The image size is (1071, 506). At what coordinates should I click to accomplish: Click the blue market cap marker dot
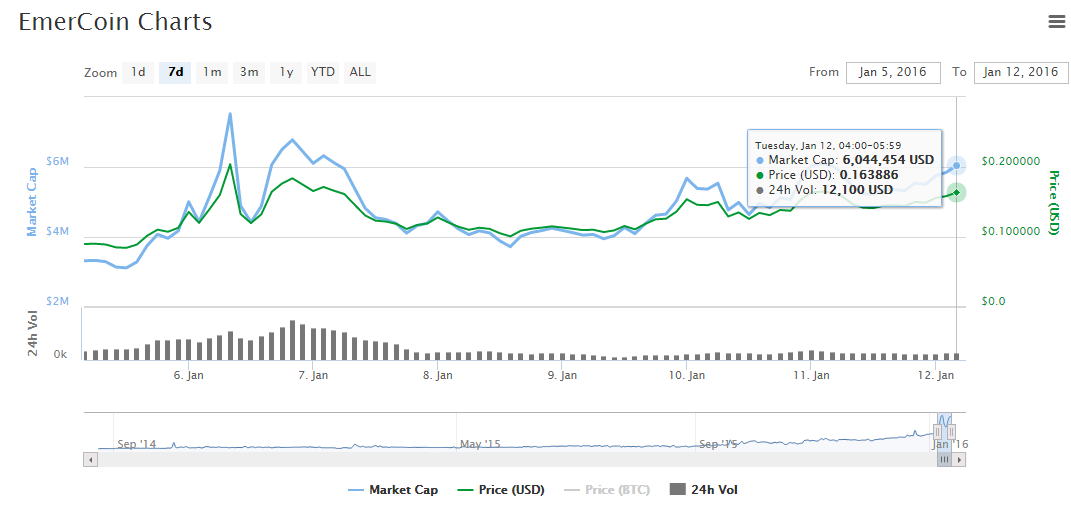tap(956, 165)
